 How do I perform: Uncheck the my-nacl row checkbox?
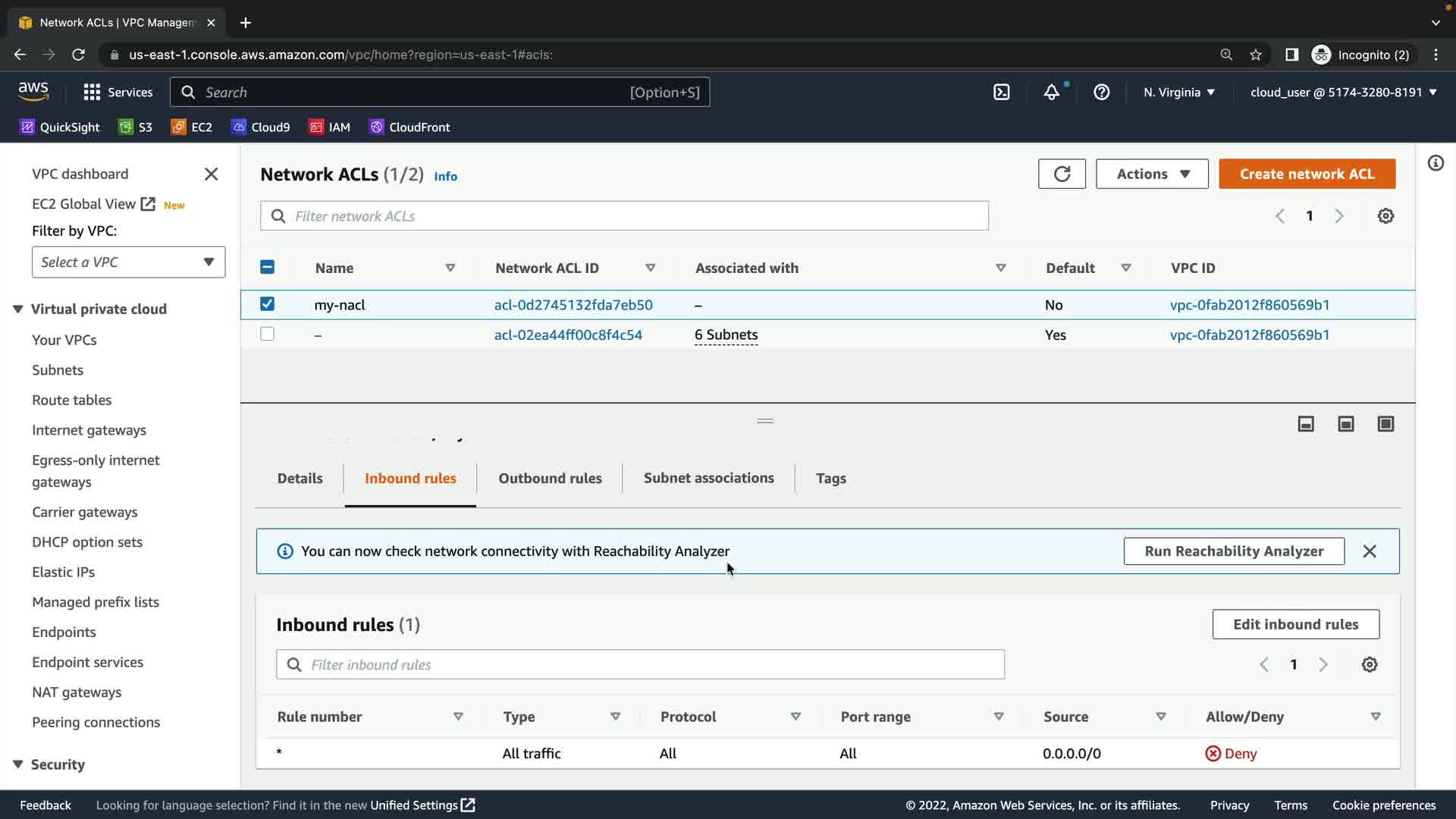(267, 304)
